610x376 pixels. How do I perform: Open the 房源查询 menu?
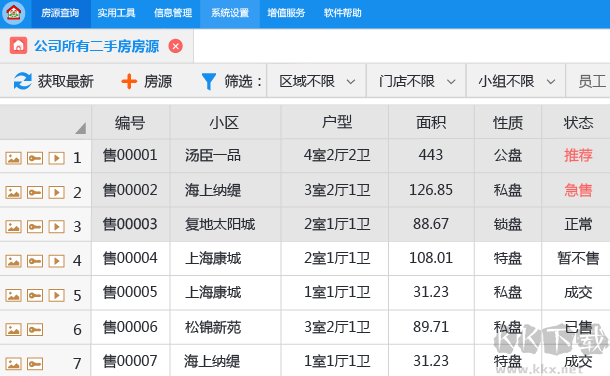60,13
